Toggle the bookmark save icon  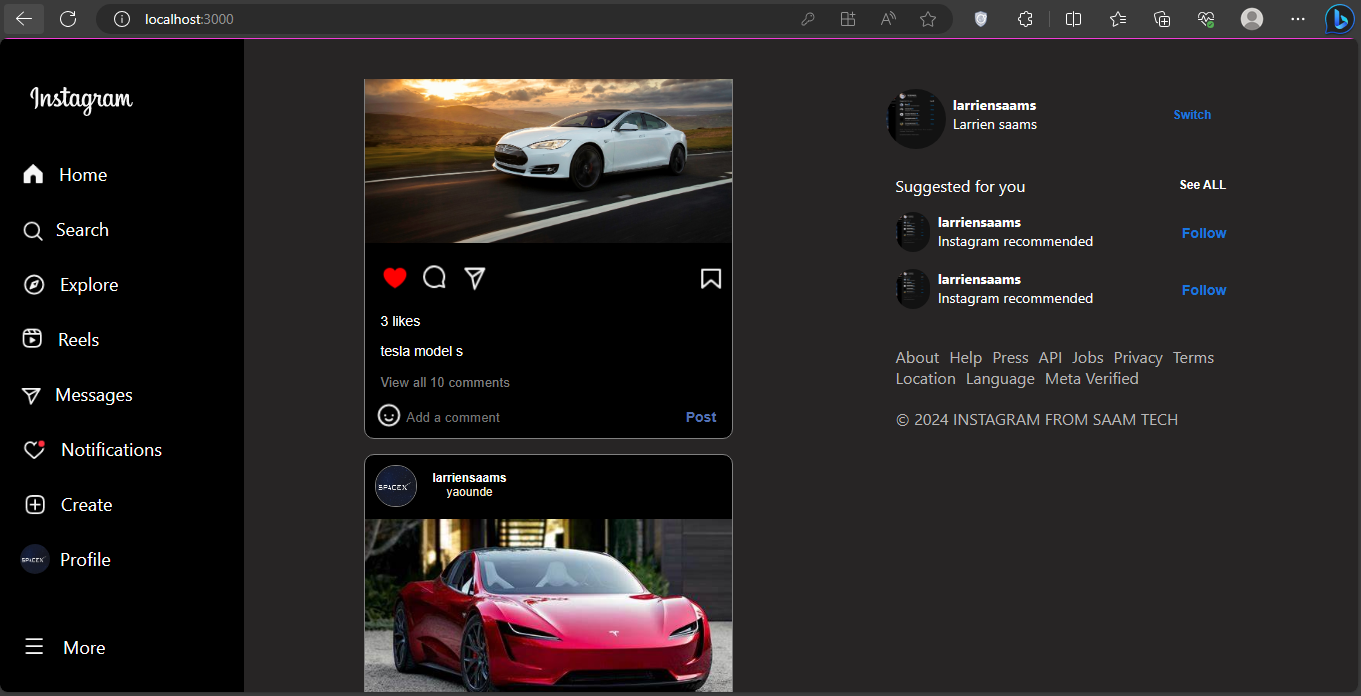[710, 278]
